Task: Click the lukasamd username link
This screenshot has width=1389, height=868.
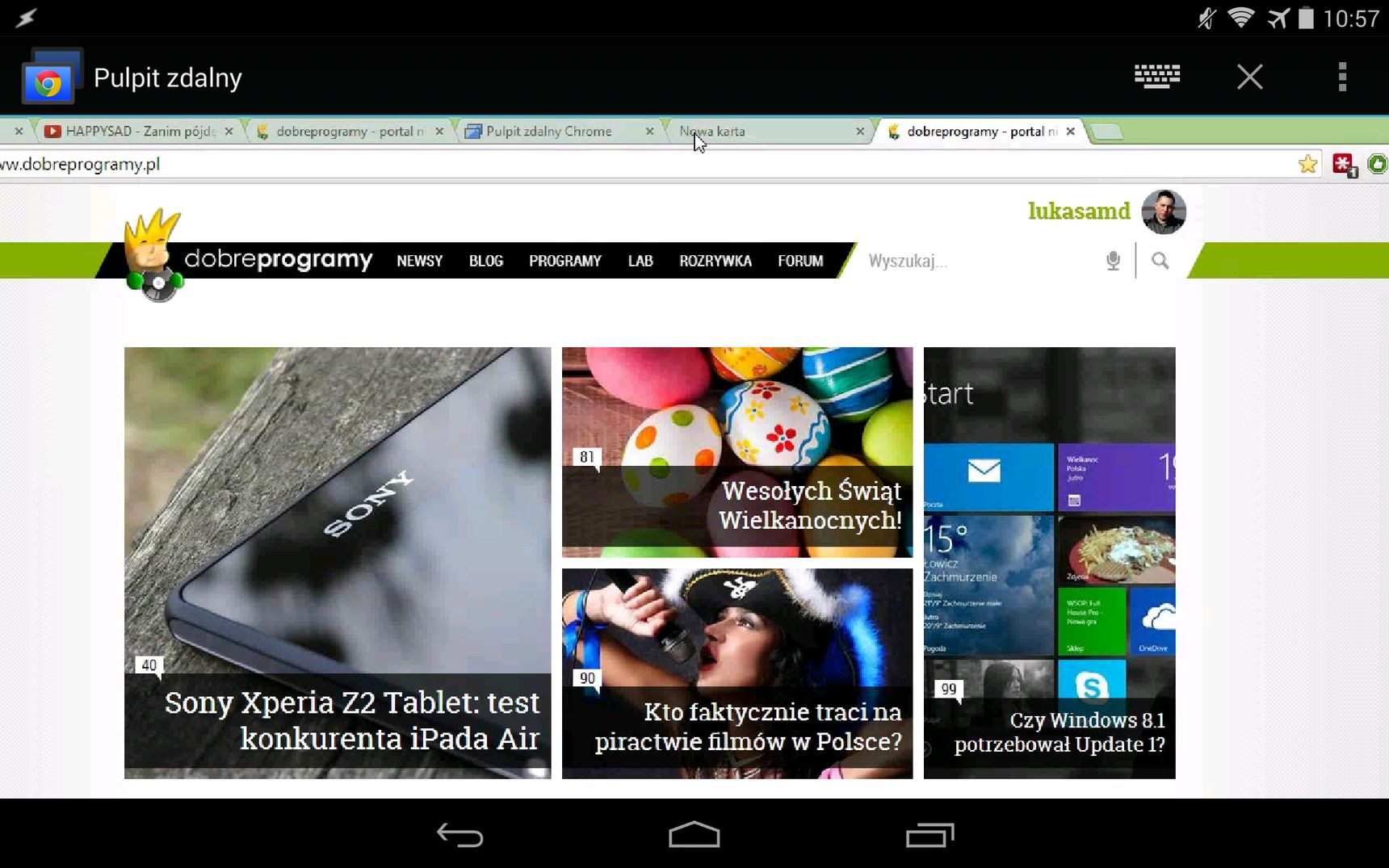Action: pos(1079,211)
